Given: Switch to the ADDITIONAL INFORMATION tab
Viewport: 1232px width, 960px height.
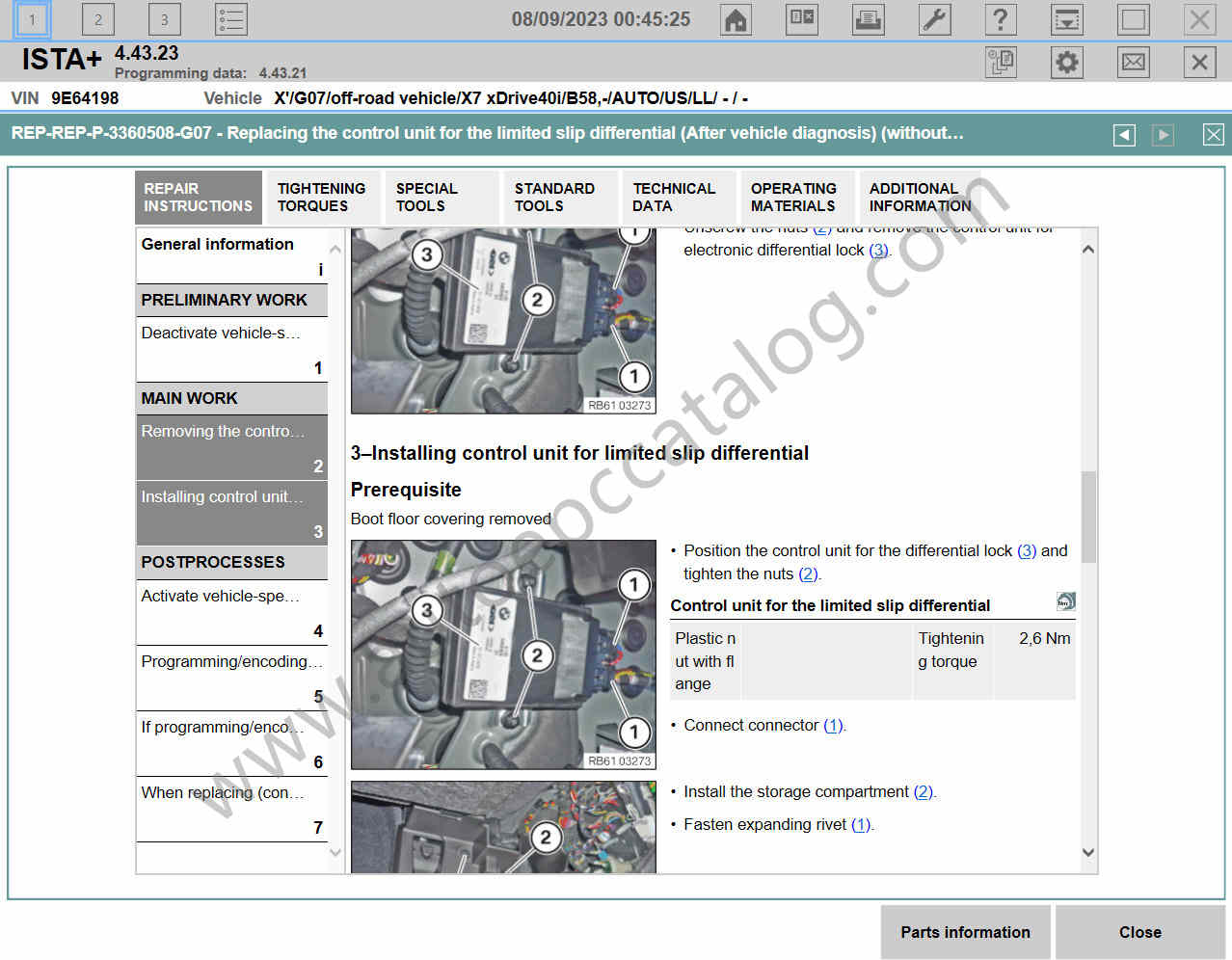Looking at the screenshot, I should point(919,198).
